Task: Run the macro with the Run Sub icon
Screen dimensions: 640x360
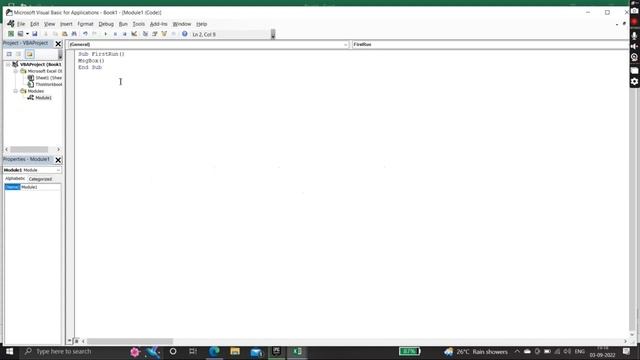Action: point(106,34)
